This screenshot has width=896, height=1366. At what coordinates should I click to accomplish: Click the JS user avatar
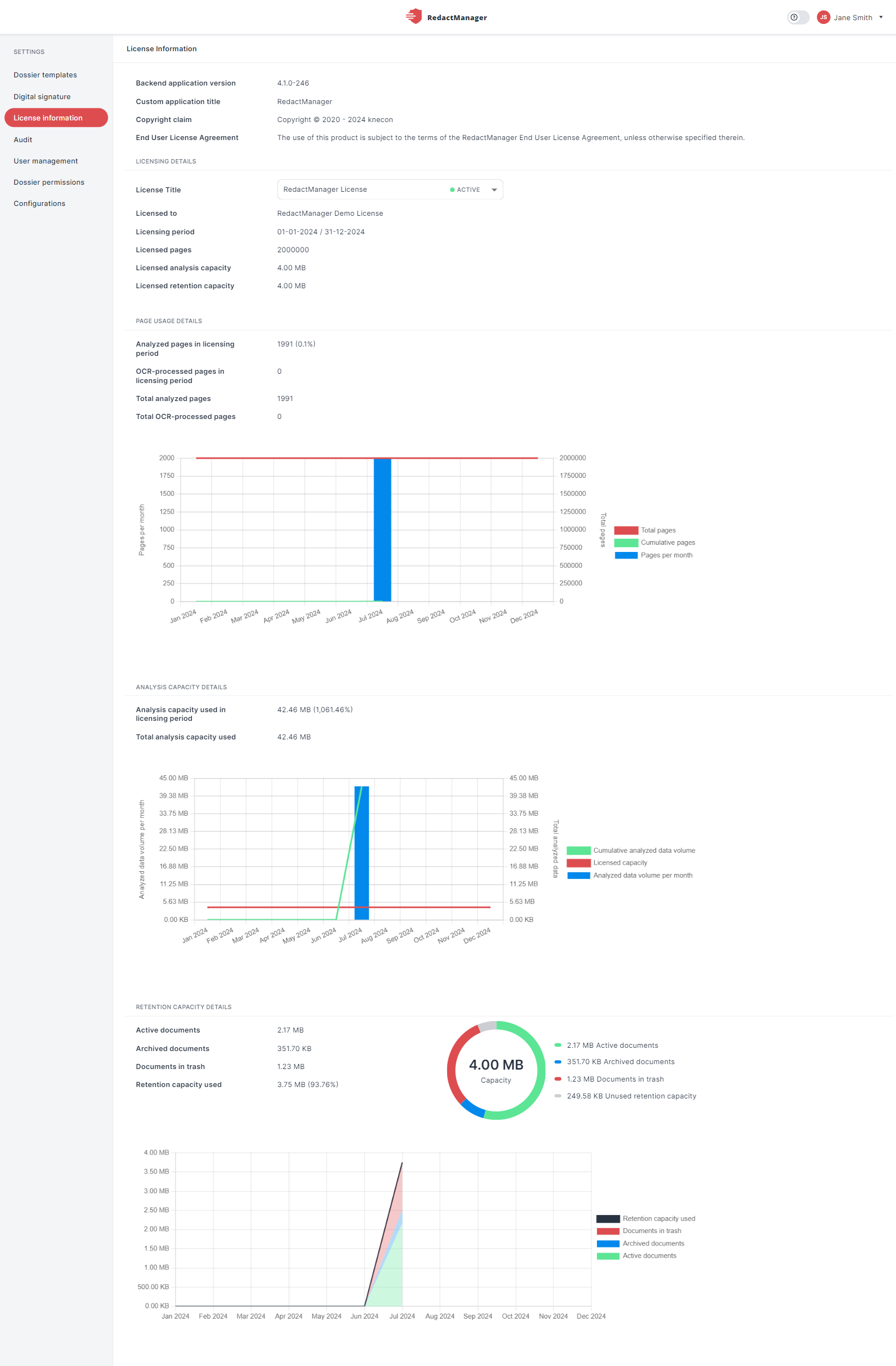click(823, 17)
